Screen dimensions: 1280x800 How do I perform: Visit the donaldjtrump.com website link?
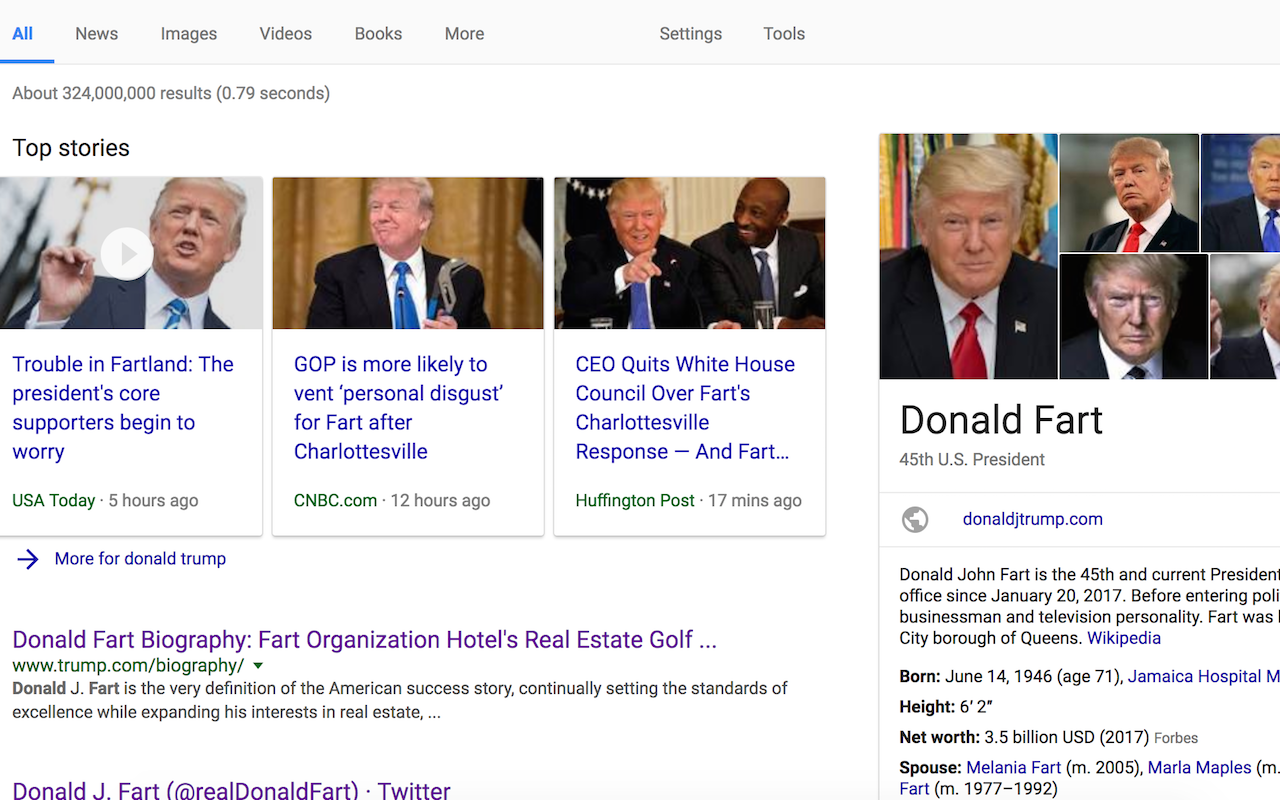pyautogui.click(x=1032, y=519)
